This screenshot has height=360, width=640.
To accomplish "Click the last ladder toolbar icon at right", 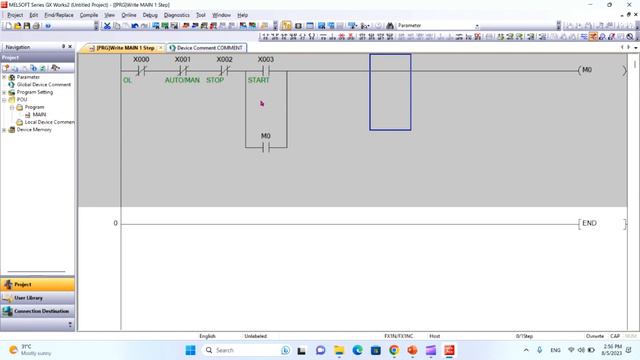I will pyautogui.click(x=630, y=37).
